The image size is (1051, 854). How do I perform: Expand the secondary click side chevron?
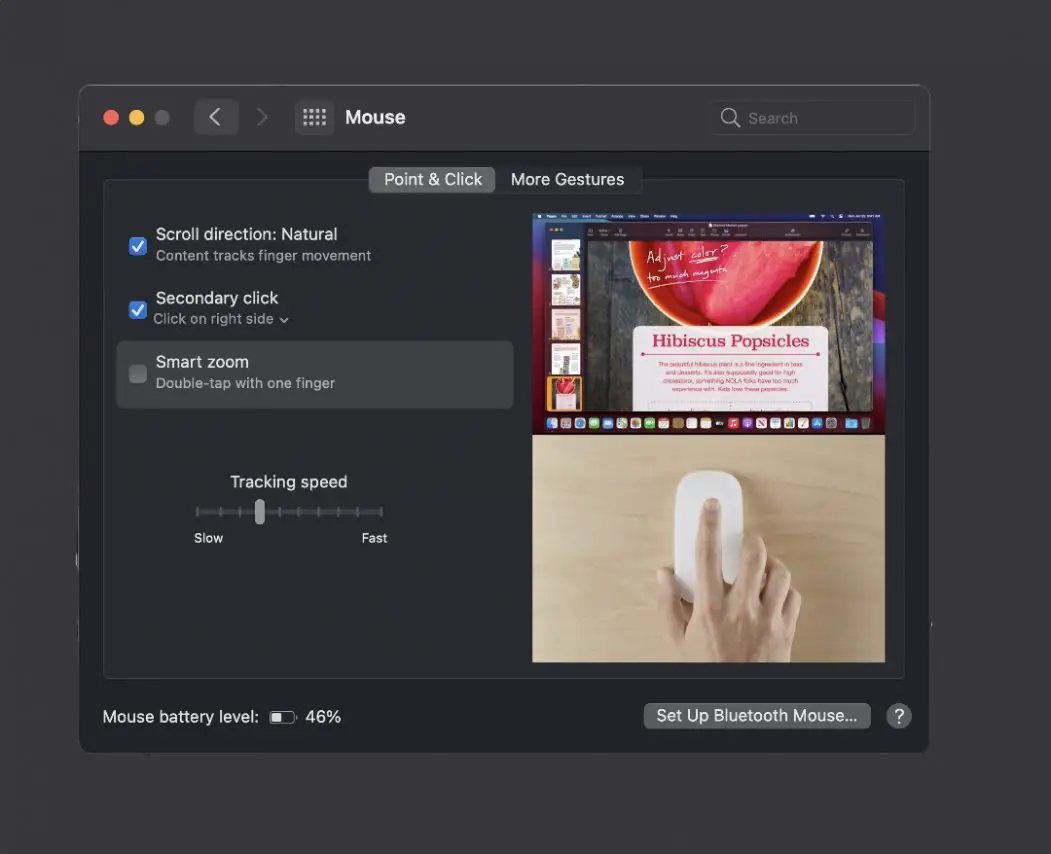[x=285, y=319]
